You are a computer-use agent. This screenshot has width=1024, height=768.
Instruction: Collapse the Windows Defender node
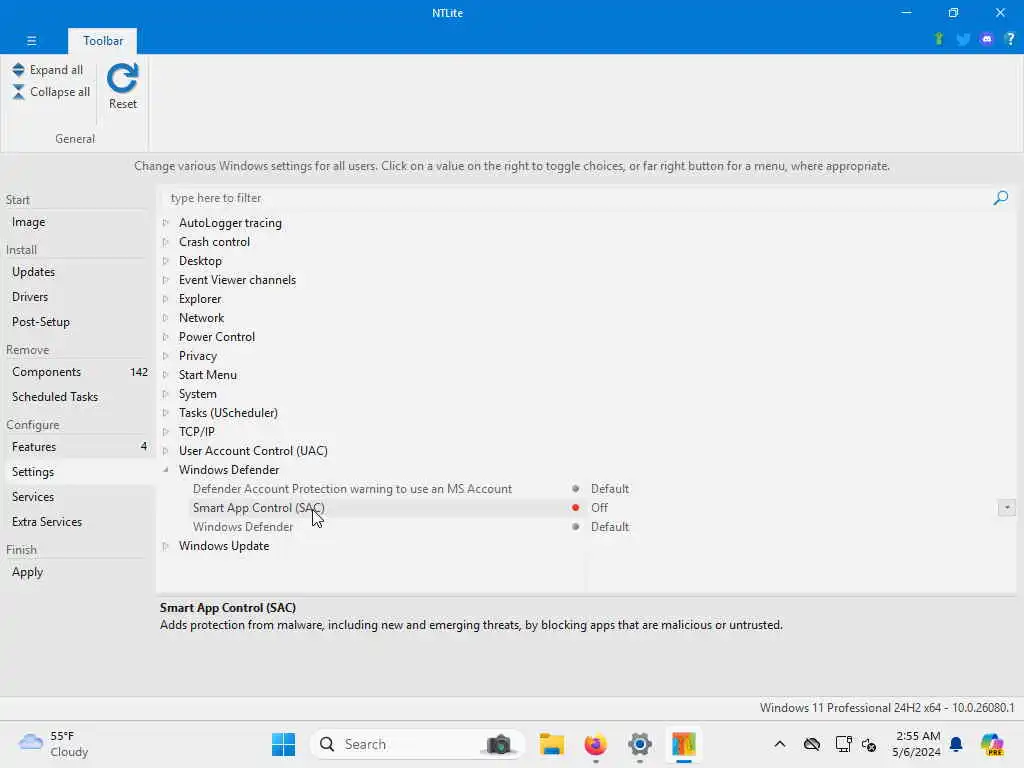(166, 470)
